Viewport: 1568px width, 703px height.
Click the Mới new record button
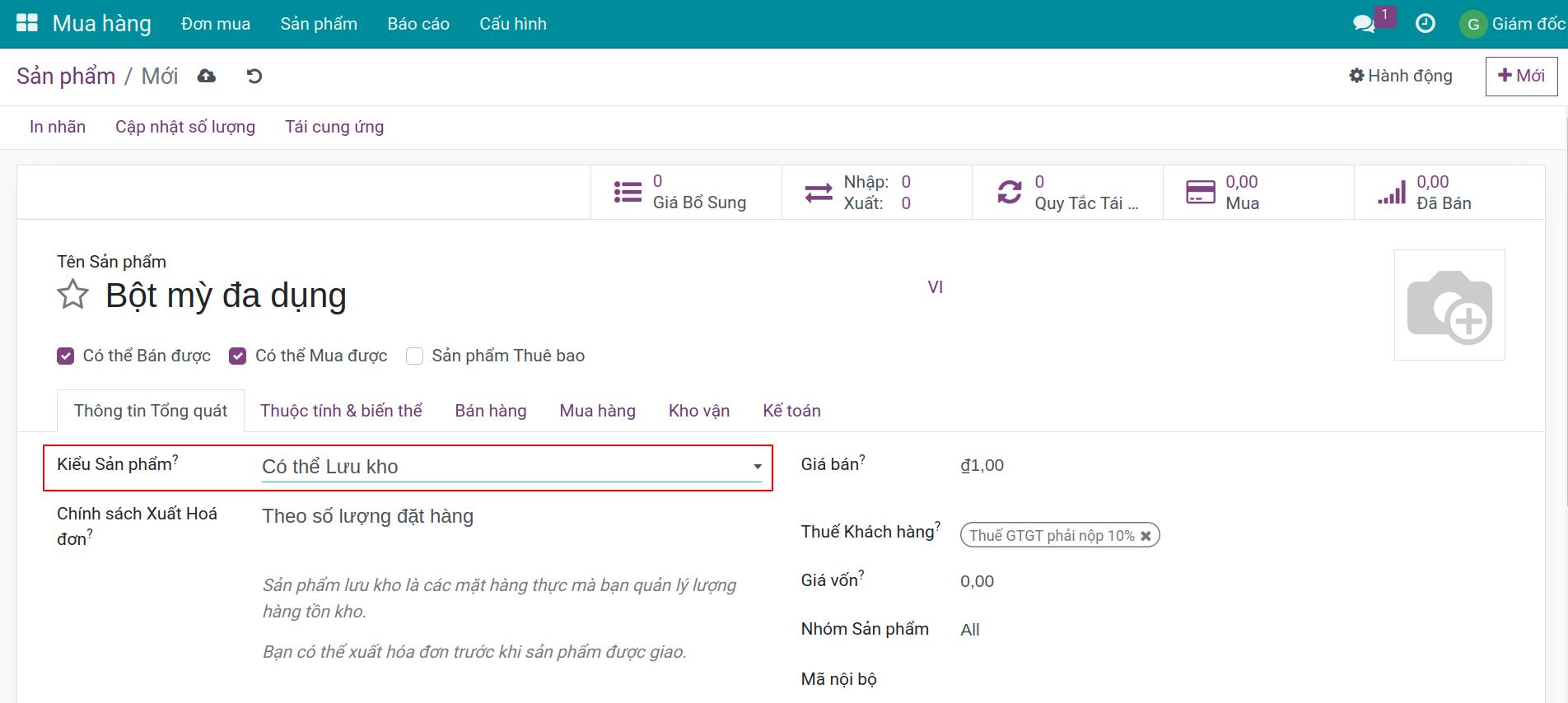tap(1521, 76)
